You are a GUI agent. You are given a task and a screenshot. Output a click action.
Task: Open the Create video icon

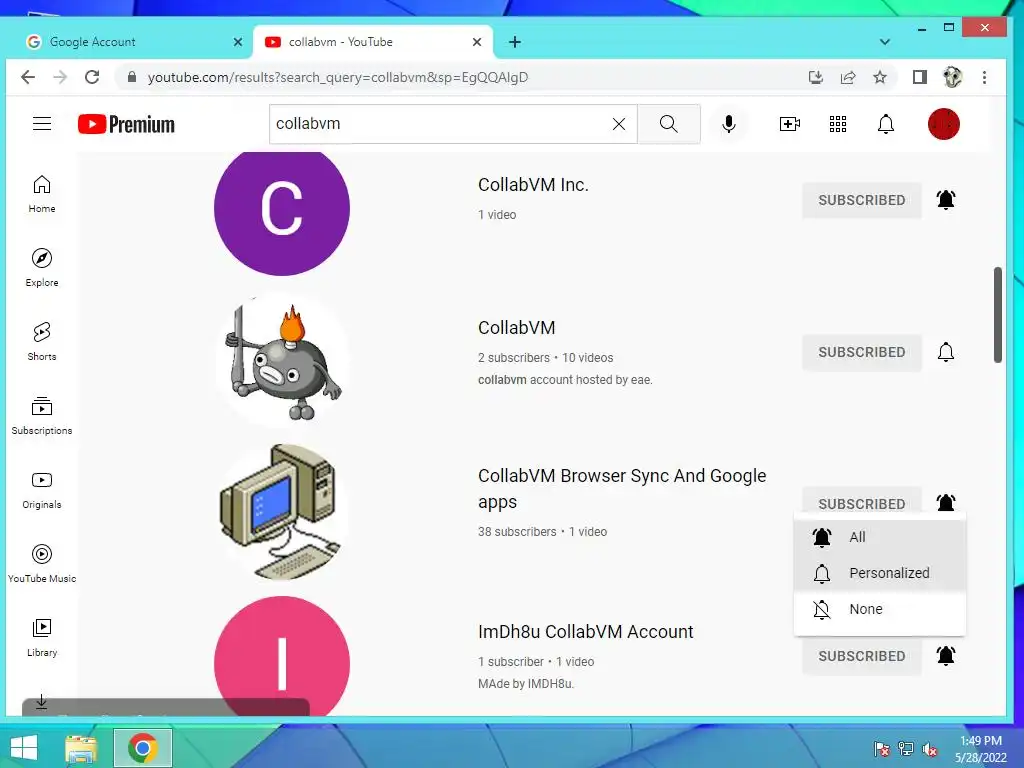point(790,124)
